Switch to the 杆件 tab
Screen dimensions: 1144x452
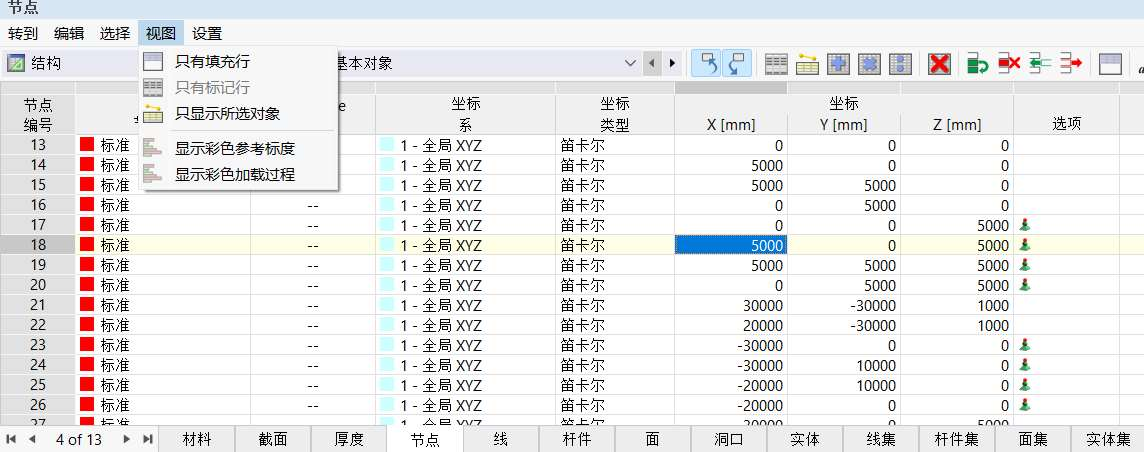click(x=577, y=440)
